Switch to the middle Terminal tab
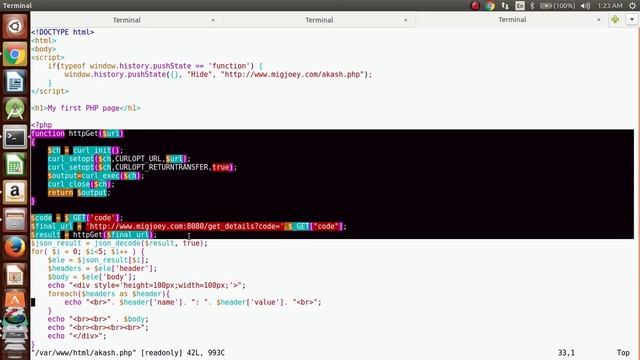The height and width of the screenshot is (360, 640). [319, 20]
